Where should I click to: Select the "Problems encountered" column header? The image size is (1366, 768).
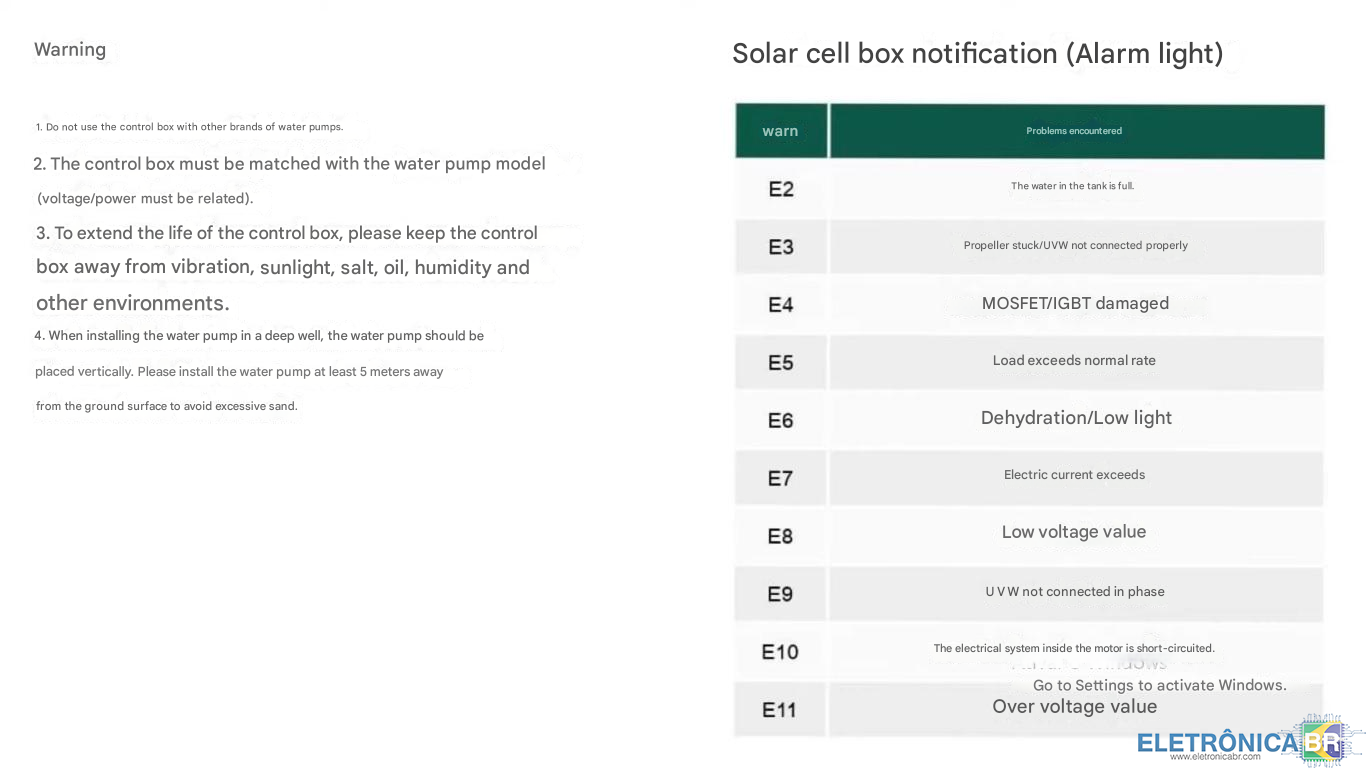1074,131
